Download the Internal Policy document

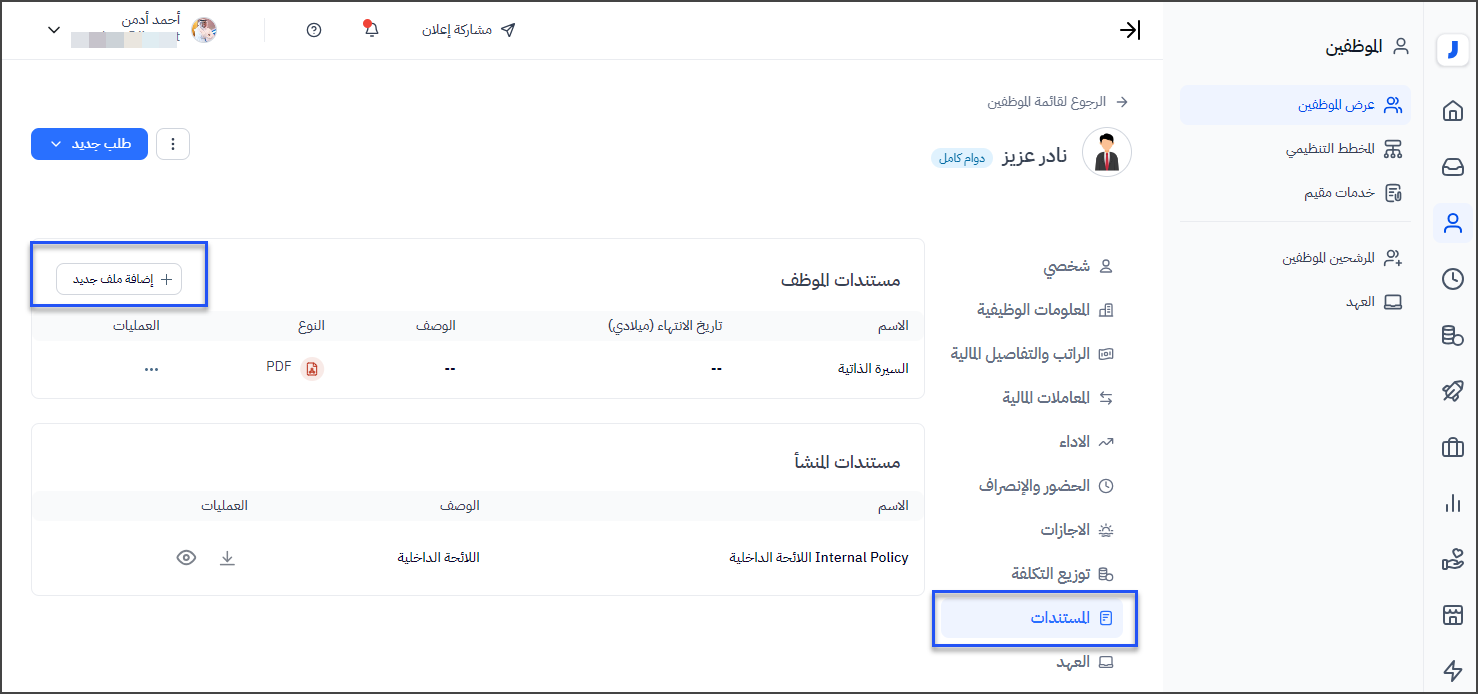tap(227, 558)
